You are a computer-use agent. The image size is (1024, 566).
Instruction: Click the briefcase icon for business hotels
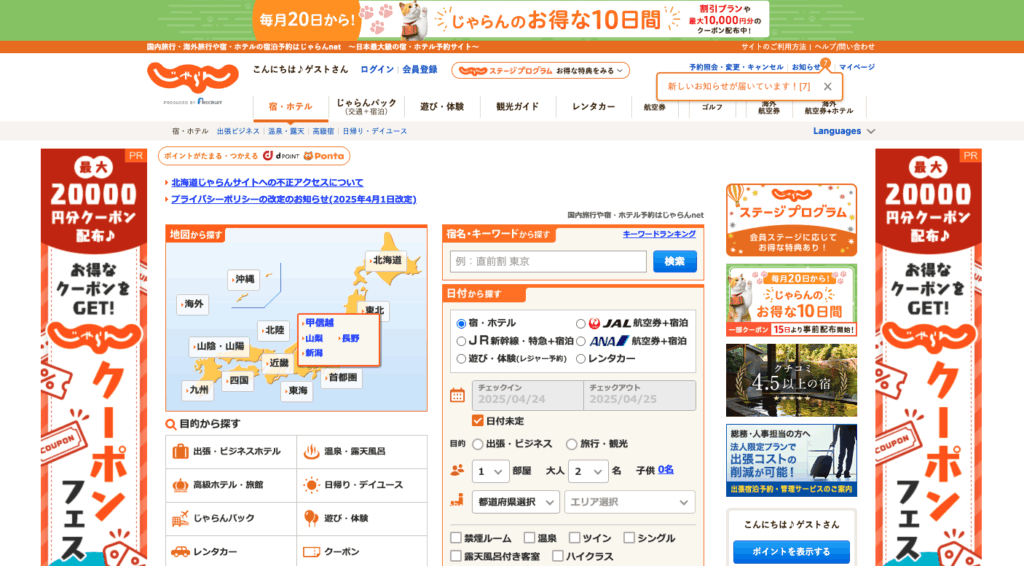coord(180,451)
